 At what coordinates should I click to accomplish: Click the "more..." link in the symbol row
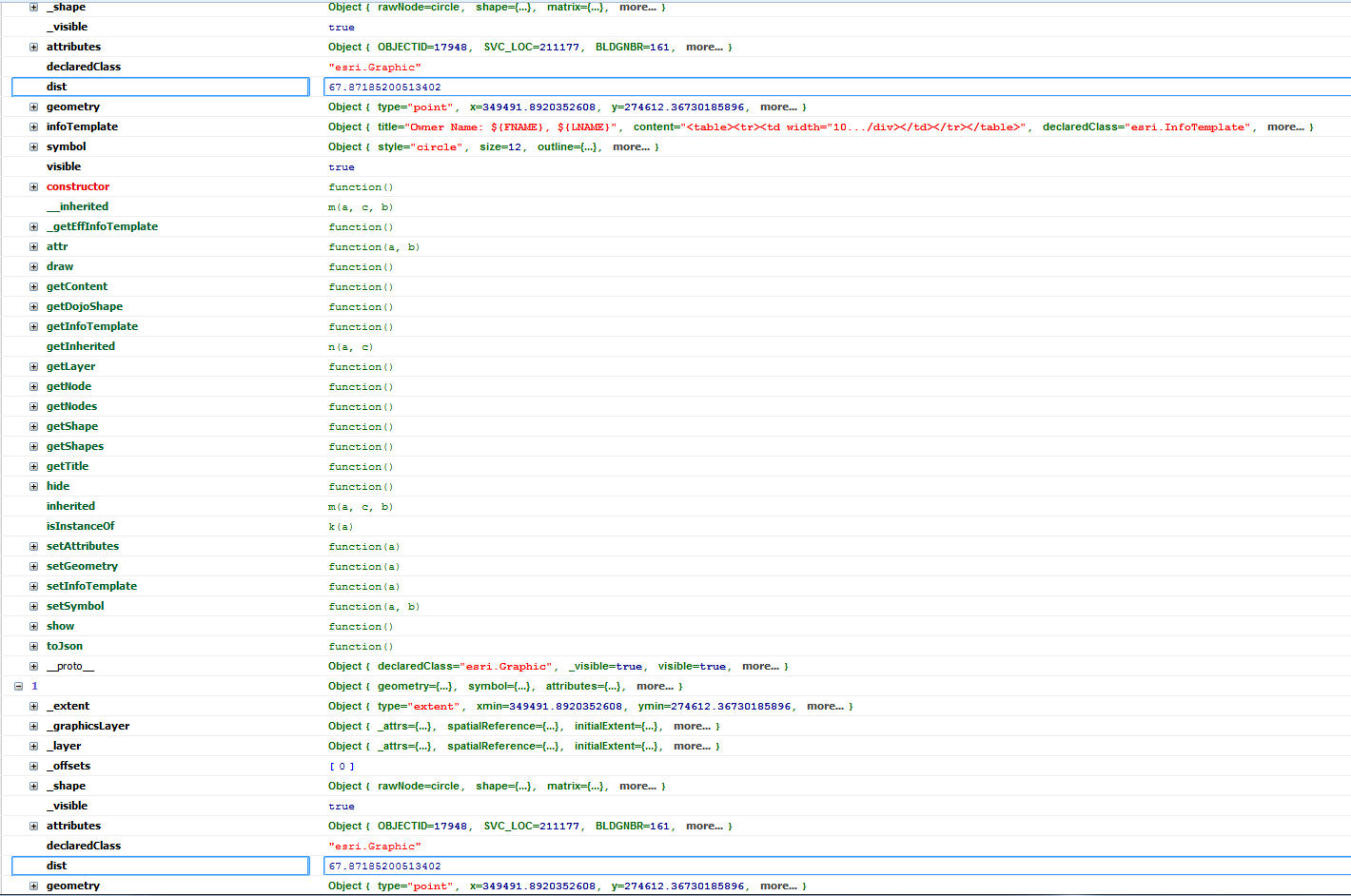(x=631, y=146)
